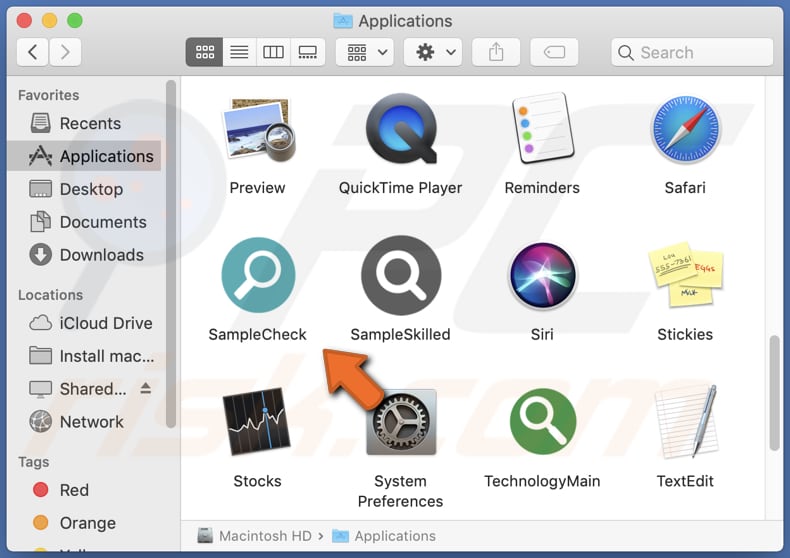Image resolution: width=790 pixels, height=558 pixels.
Task: Select the TechnologyMain app icon
Action: pos(542,423)
